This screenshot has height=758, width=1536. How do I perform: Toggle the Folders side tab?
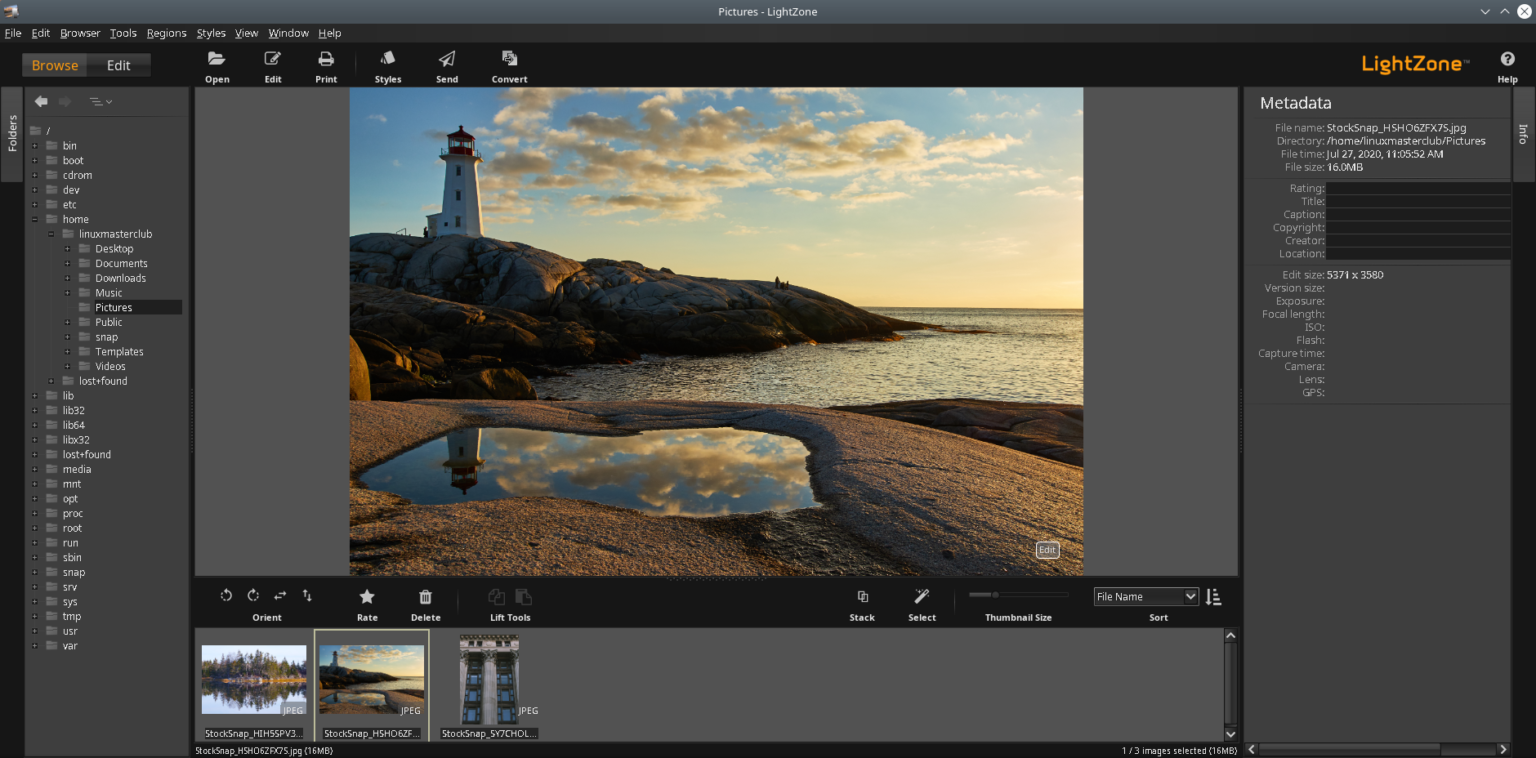(12, 134)
